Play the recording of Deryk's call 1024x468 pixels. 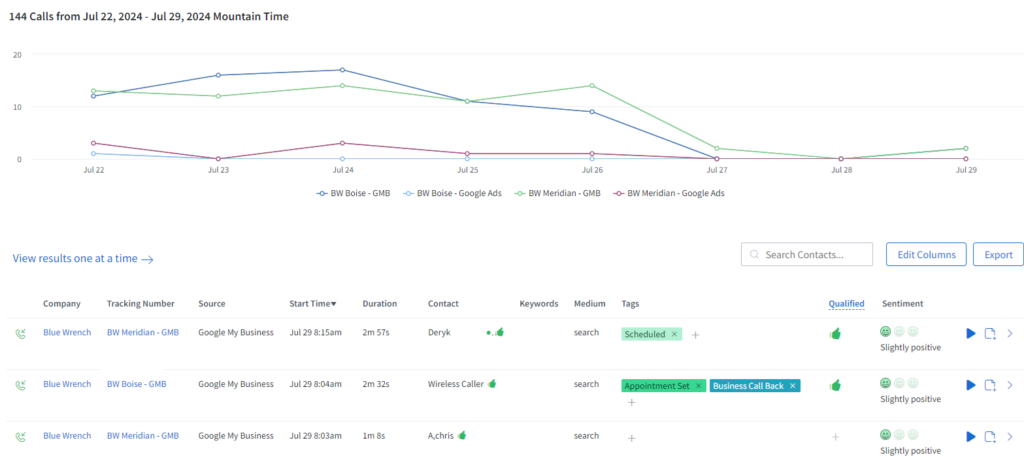click(x=970, y=333)
